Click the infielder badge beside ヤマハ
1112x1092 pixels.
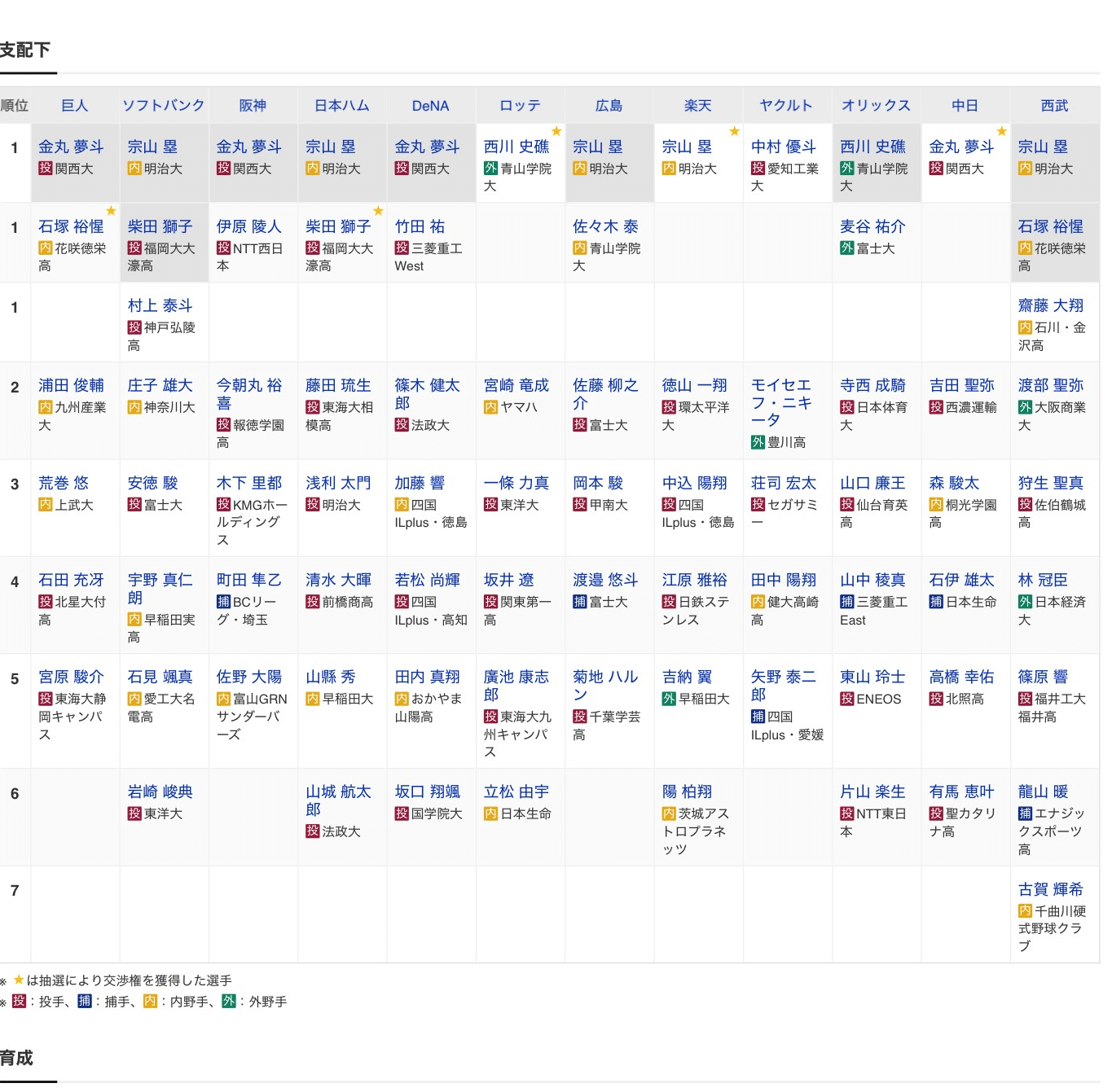(490, 407)
